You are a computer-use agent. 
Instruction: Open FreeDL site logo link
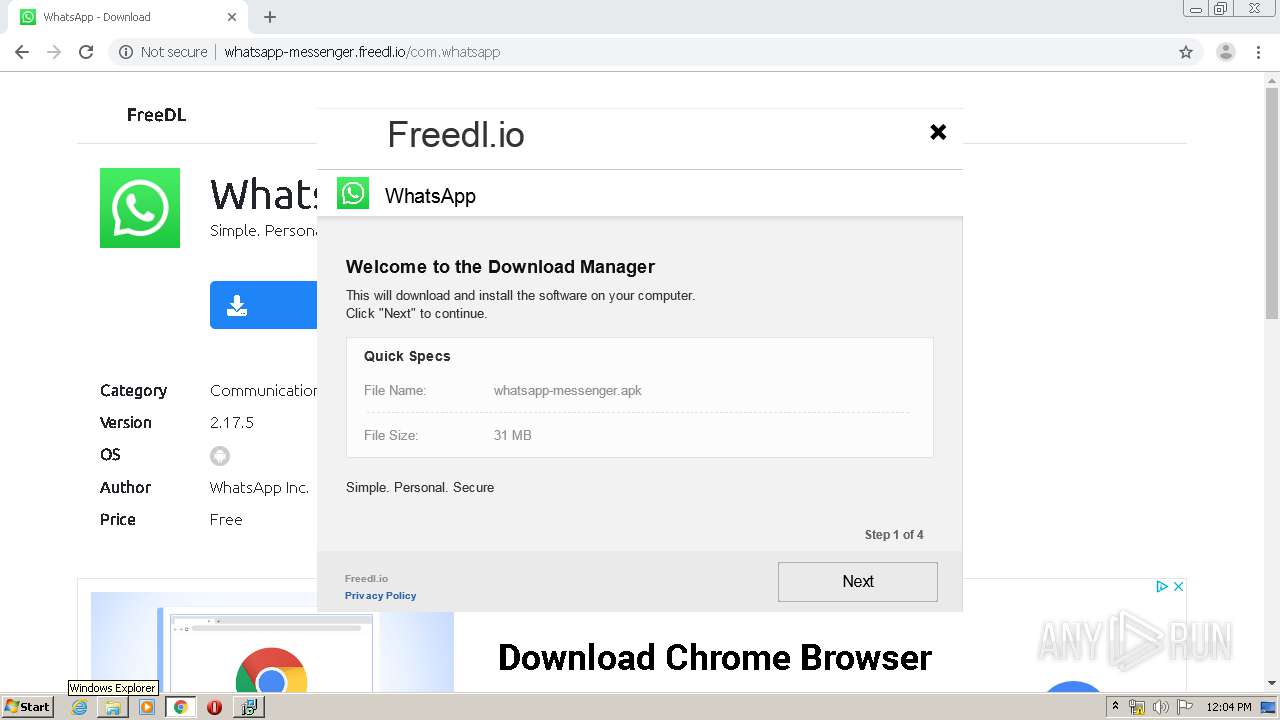coord(156,115)
